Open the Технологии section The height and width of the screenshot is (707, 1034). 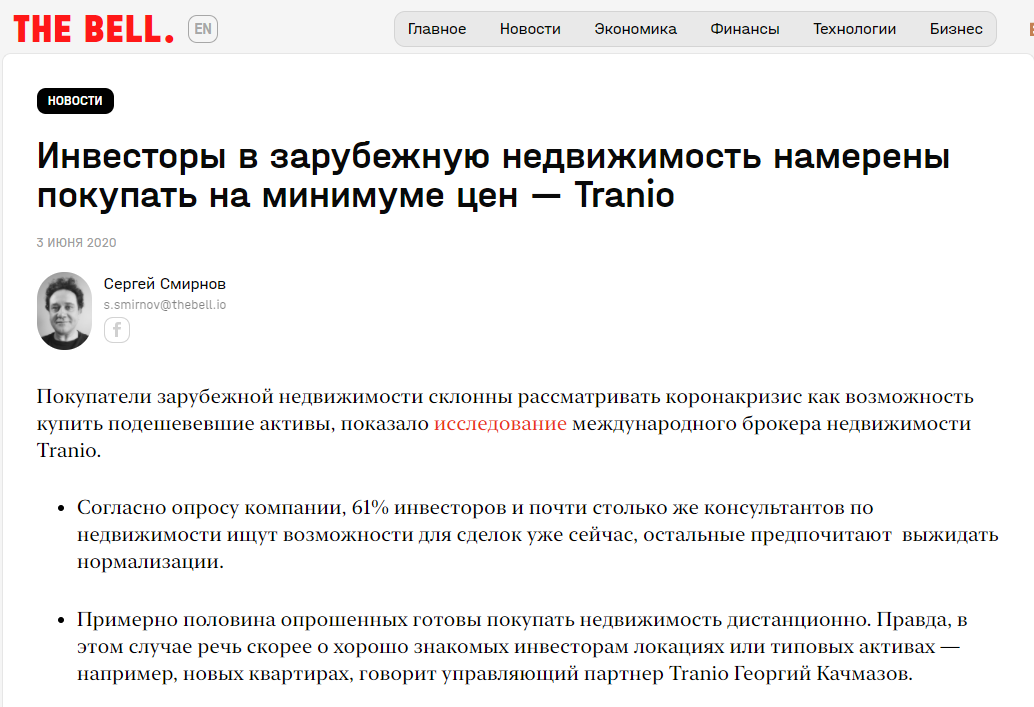854,29
